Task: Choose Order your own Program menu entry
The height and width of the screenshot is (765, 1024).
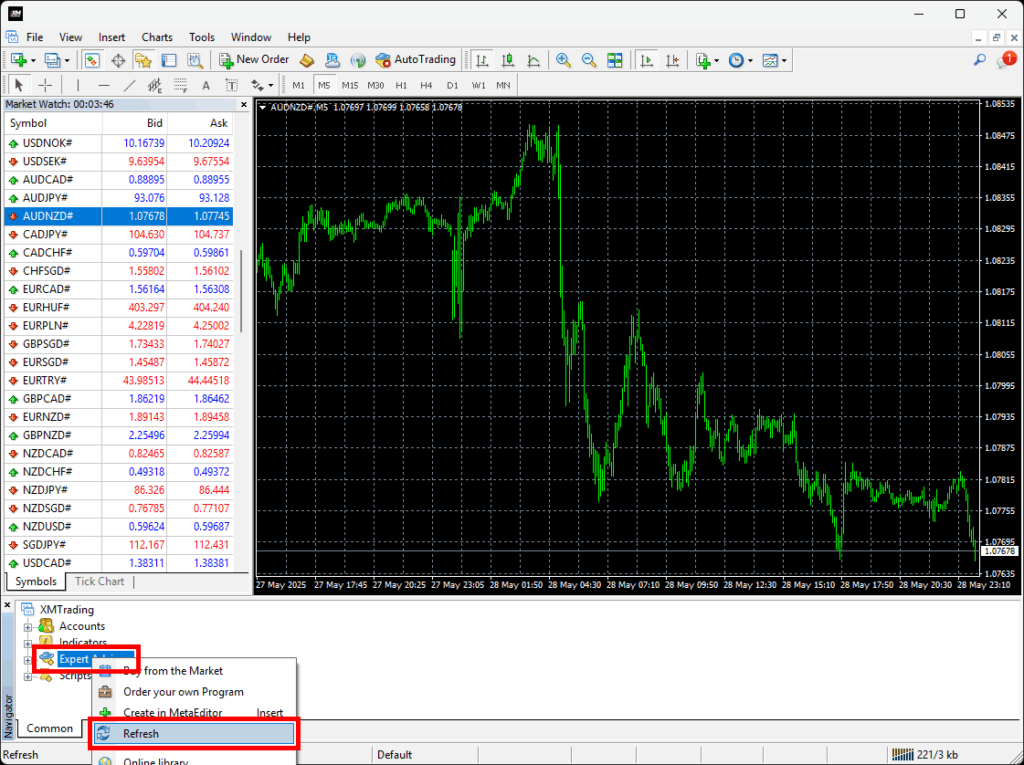Action: pyautogui.click(x=194, y=692)
